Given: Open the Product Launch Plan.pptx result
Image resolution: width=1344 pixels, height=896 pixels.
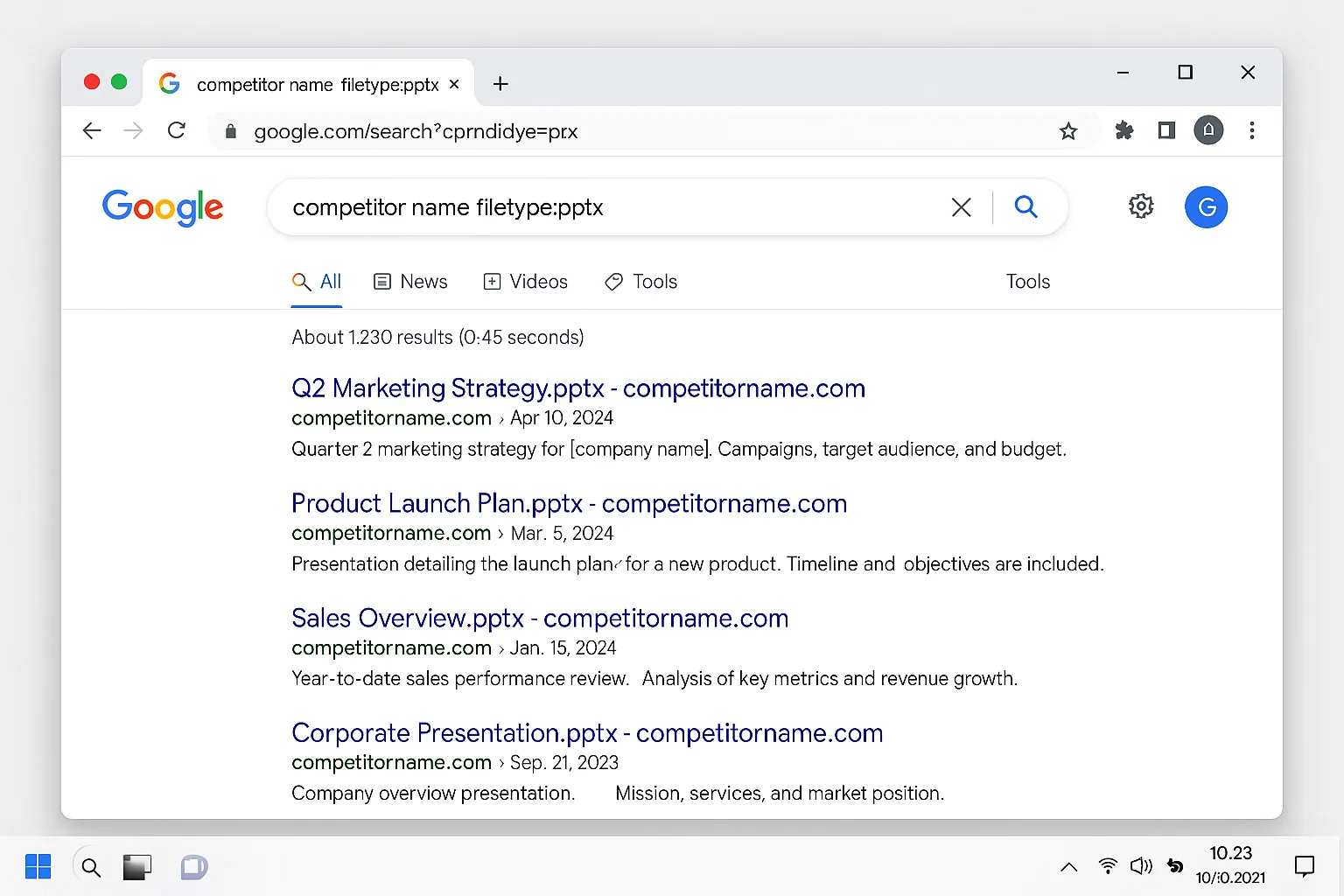Looking at the screenshot, I should 569,503.
